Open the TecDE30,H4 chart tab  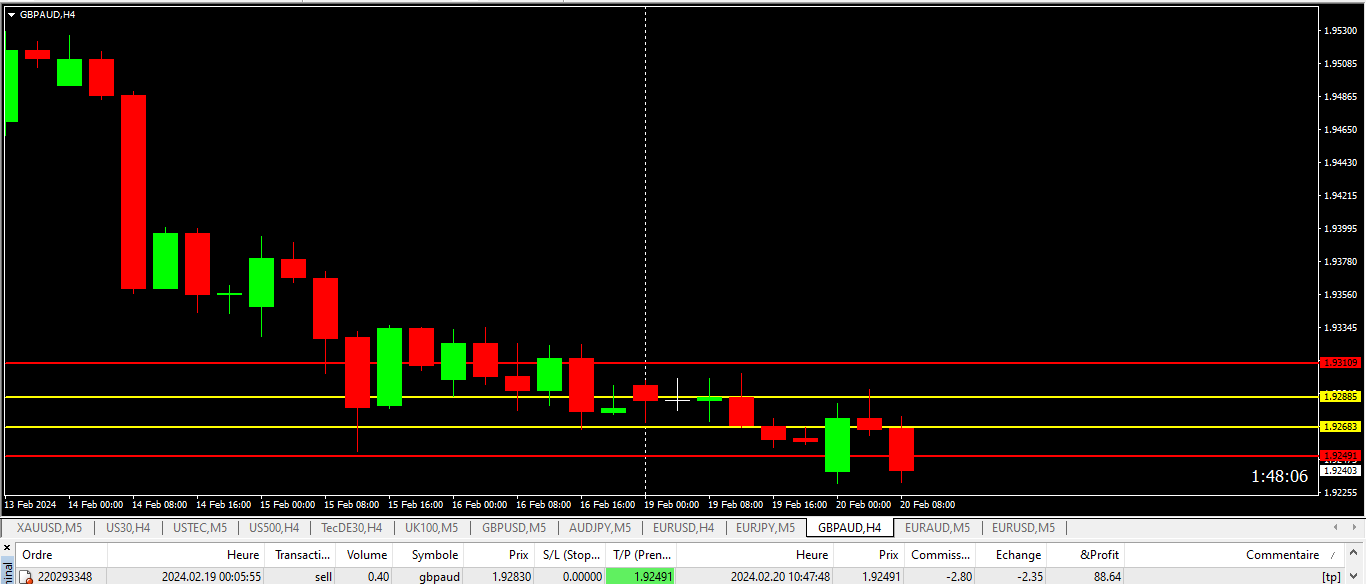(x=351, y=527)
